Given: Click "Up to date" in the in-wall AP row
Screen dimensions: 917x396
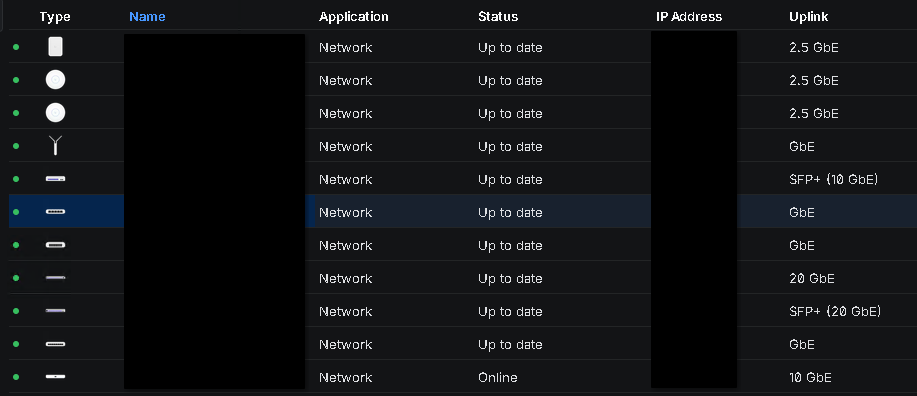Looking at the screenshot, I should point(510,47).
